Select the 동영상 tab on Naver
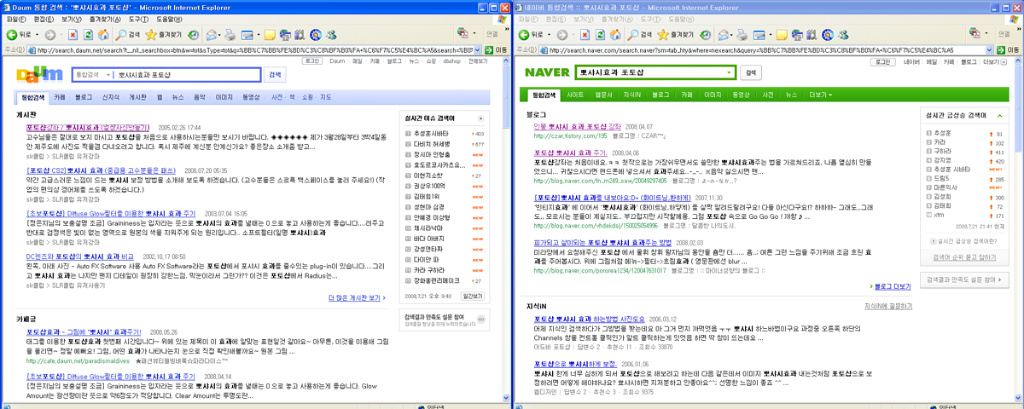1024x409 pixels. click(x=741, y=95)
